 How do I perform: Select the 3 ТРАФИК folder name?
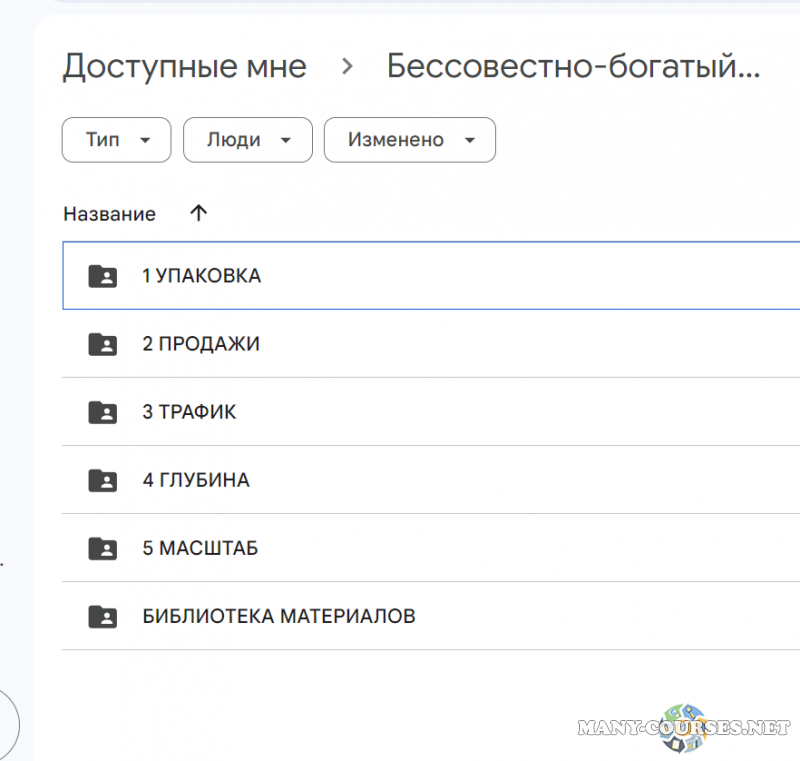189,412
